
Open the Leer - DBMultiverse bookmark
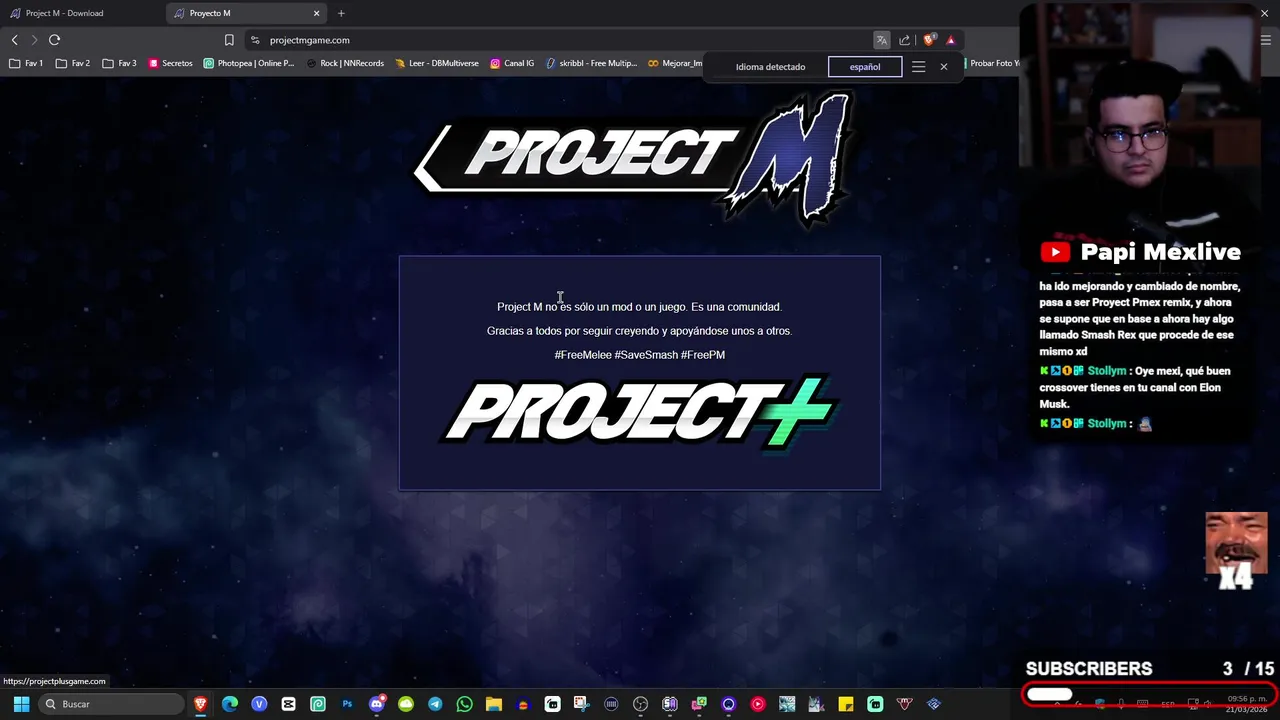437,63
